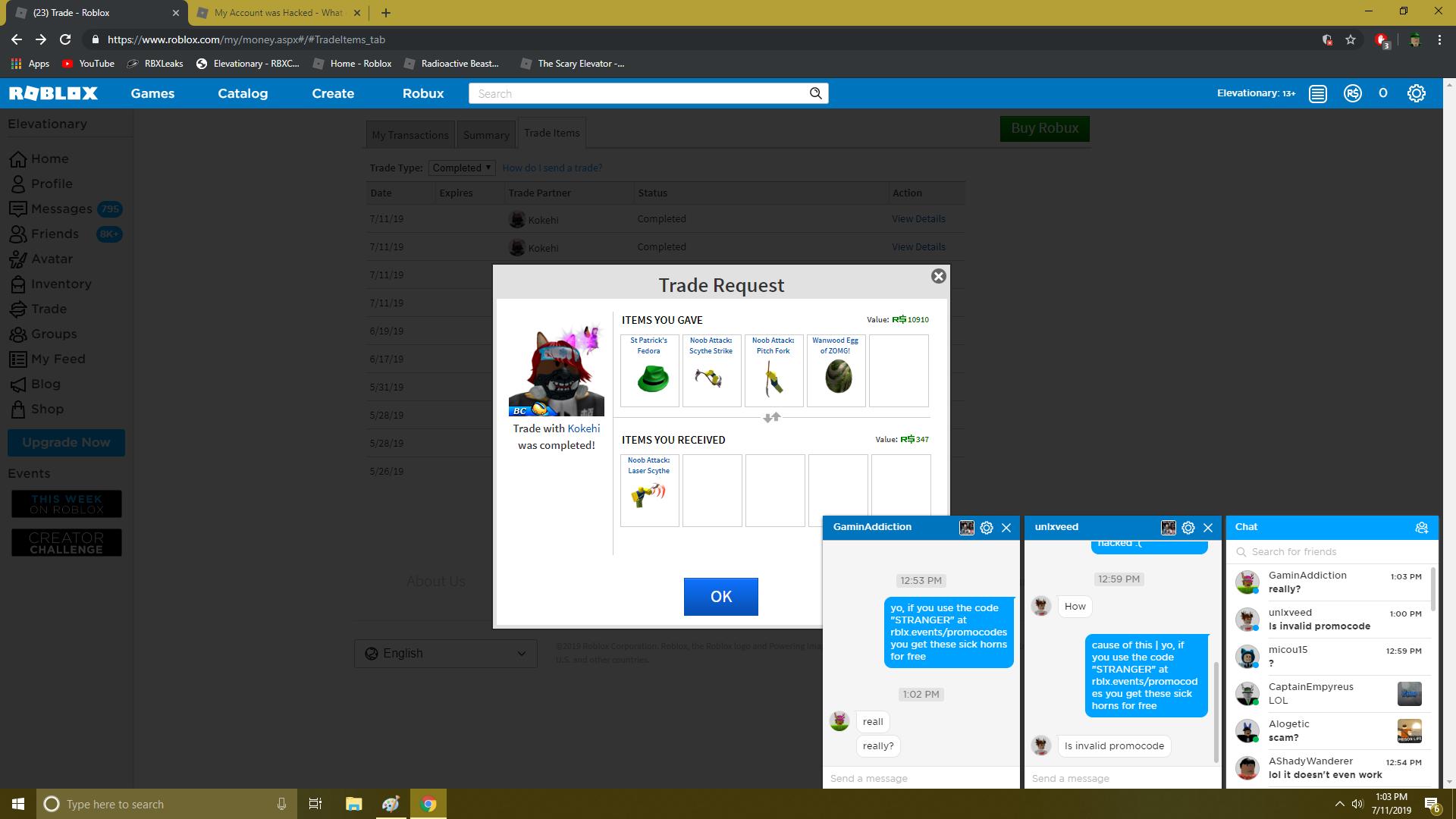This screenshot has height=819, width=1456.
Task: Open GaminAddiction chat settings gear
Action: pyautogui.click(x=987, y=528)
